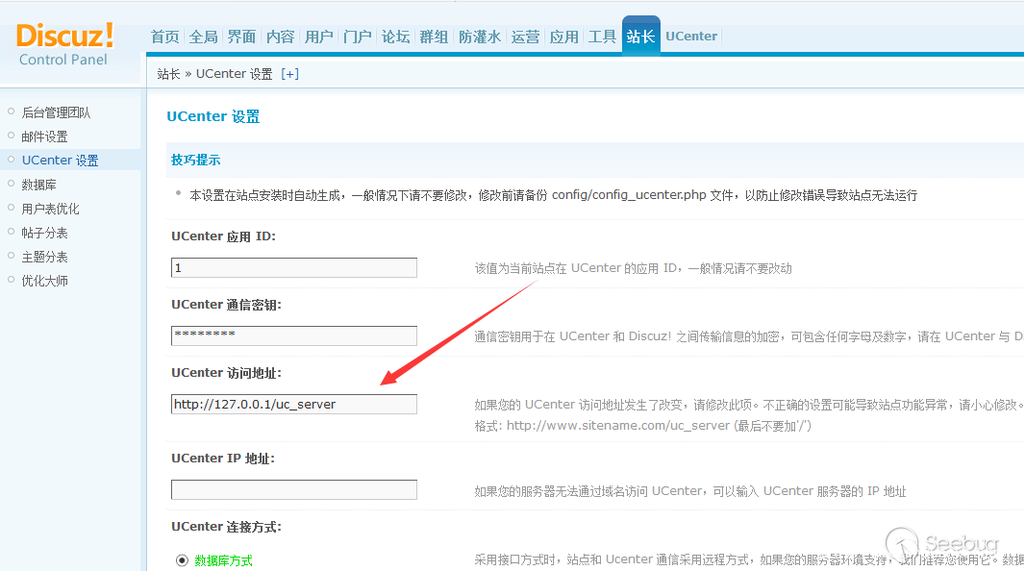The image size is (1024, 571).
Task: Focus the UCenter 应用 ID field
Action: [294, 268]
